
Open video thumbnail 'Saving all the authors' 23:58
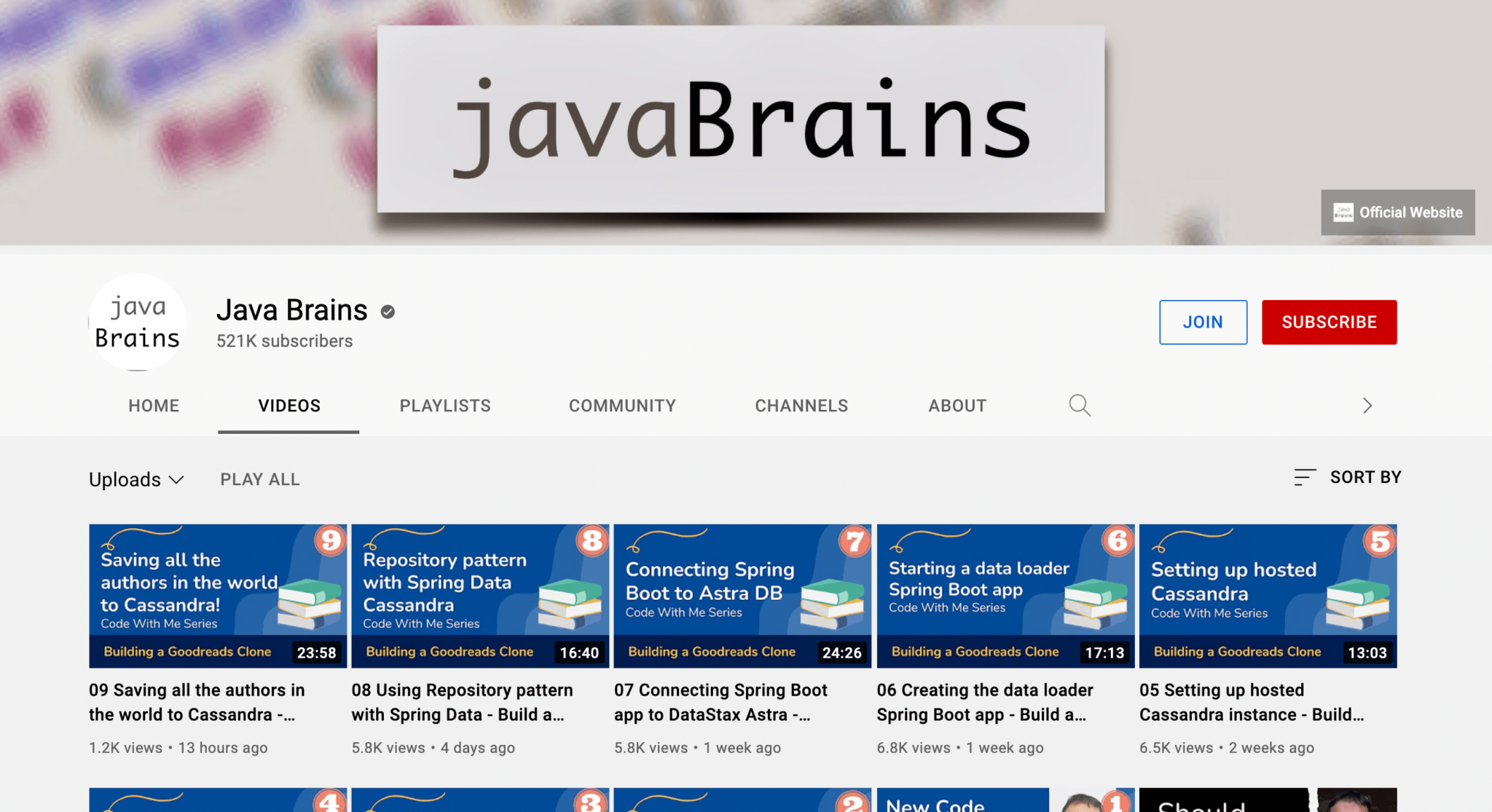(x=218, y=596)
